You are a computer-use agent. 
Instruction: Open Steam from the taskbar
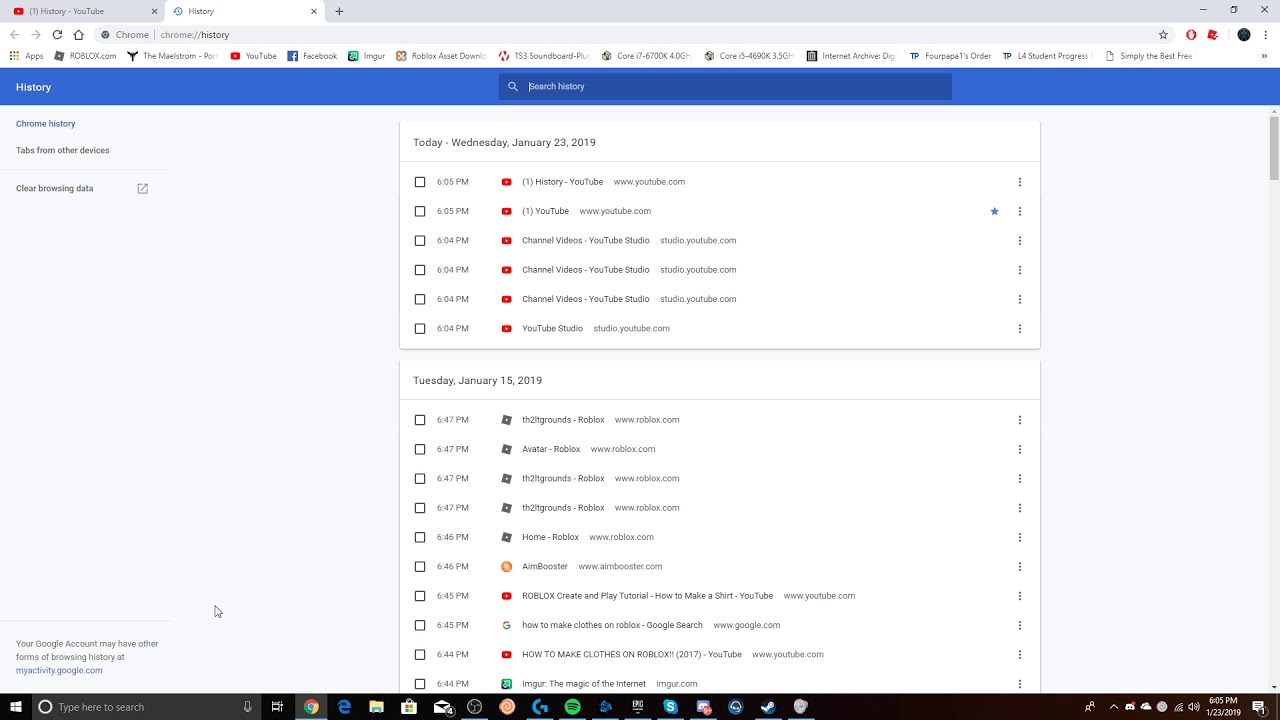coord(768,707)
